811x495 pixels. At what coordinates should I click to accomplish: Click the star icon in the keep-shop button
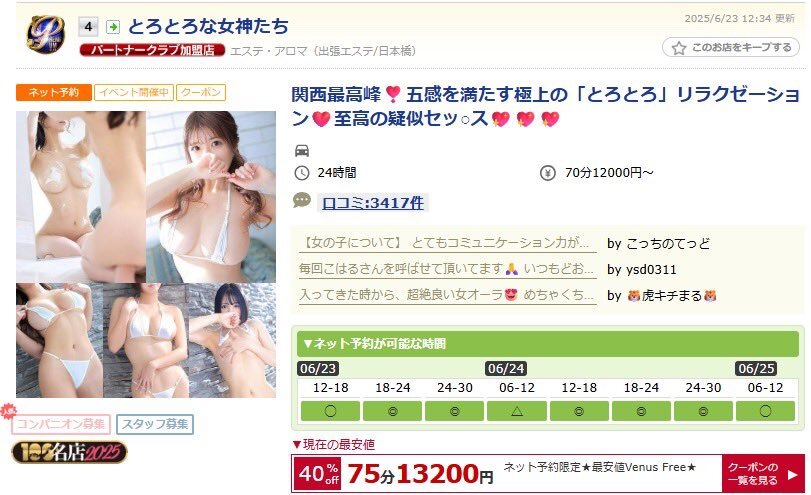[679, 48]
